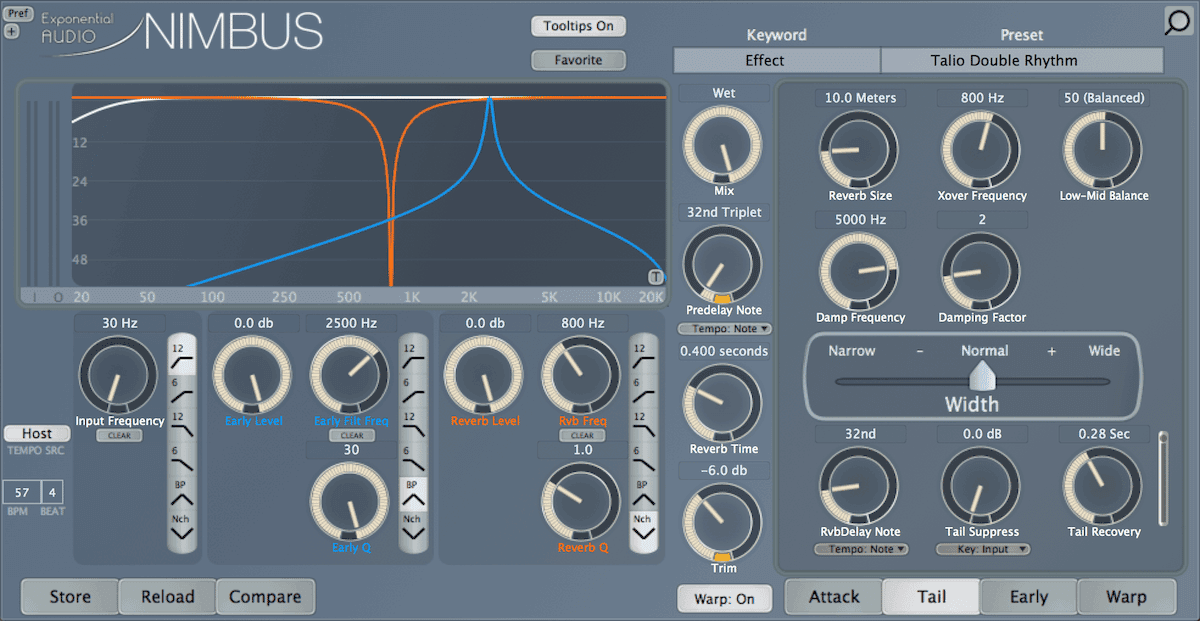Select Nch notch shape for Reverb filter
This screenshot has height=621, width=1200.
[642, 527]
